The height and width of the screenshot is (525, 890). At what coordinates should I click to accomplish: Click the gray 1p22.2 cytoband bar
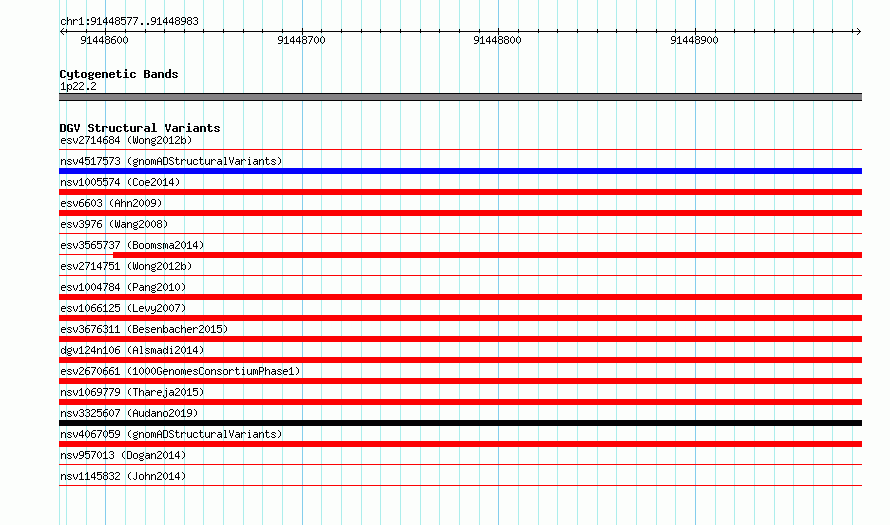point(460,97)
